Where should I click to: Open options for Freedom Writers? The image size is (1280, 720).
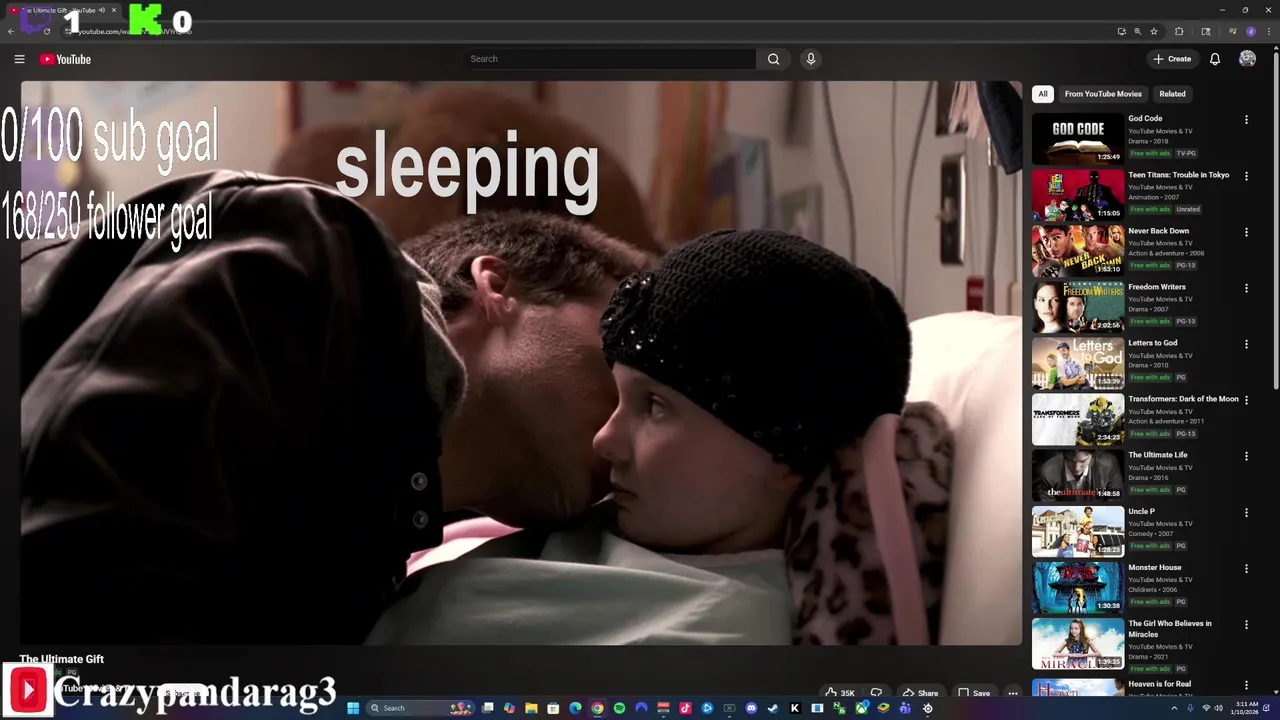[1246, 288]
